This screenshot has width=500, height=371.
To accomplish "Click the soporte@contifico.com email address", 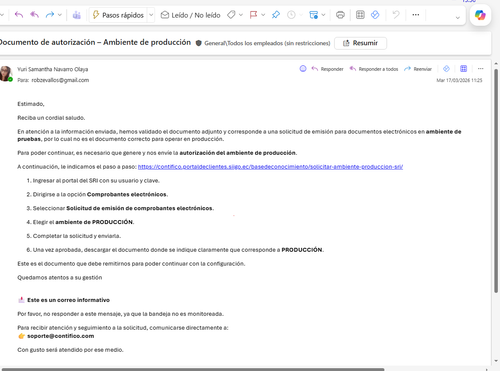I will click(61, 336).
